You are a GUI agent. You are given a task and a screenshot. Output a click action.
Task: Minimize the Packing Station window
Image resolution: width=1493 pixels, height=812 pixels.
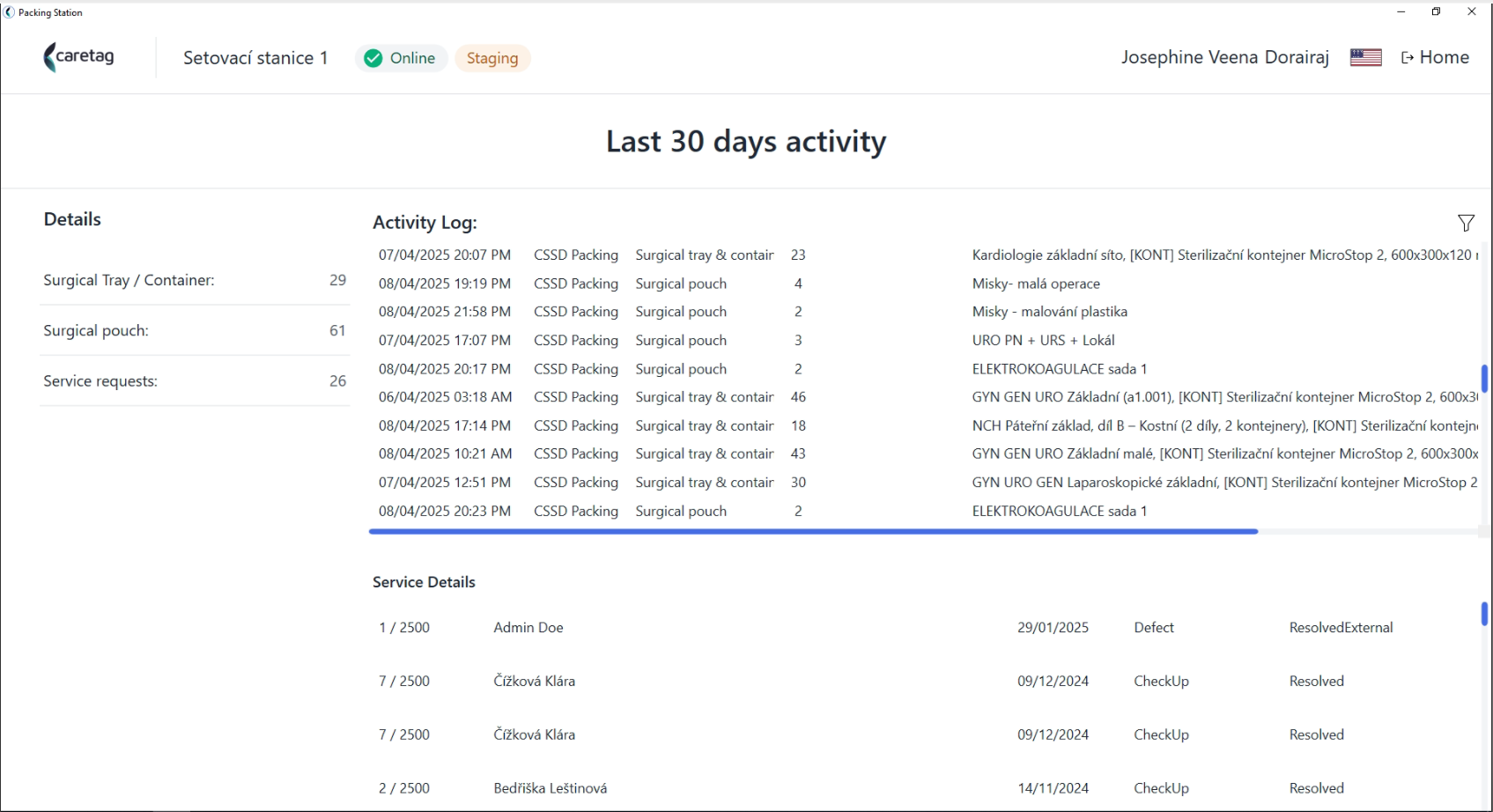coord(1401,11)
